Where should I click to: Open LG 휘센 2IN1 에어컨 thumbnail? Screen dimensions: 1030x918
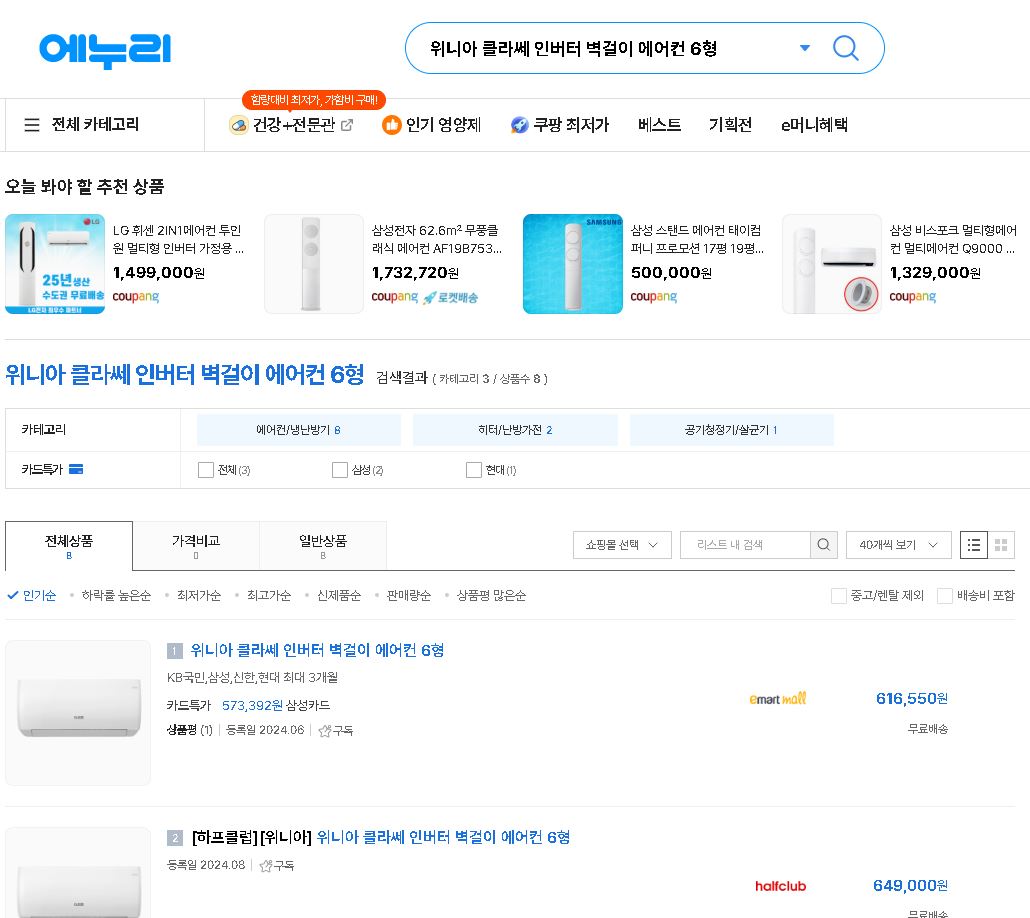pyautogui.click(x=55, y=264)
